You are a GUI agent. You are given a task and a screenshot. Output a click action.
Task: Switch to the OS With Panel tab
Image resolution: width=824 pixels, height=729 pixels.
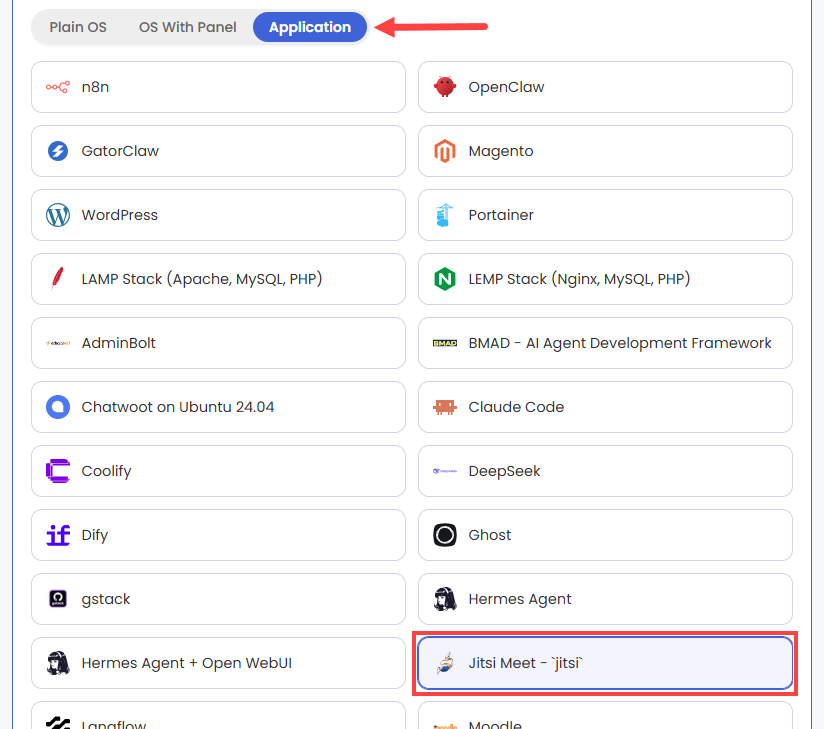(x=187, y=27)
